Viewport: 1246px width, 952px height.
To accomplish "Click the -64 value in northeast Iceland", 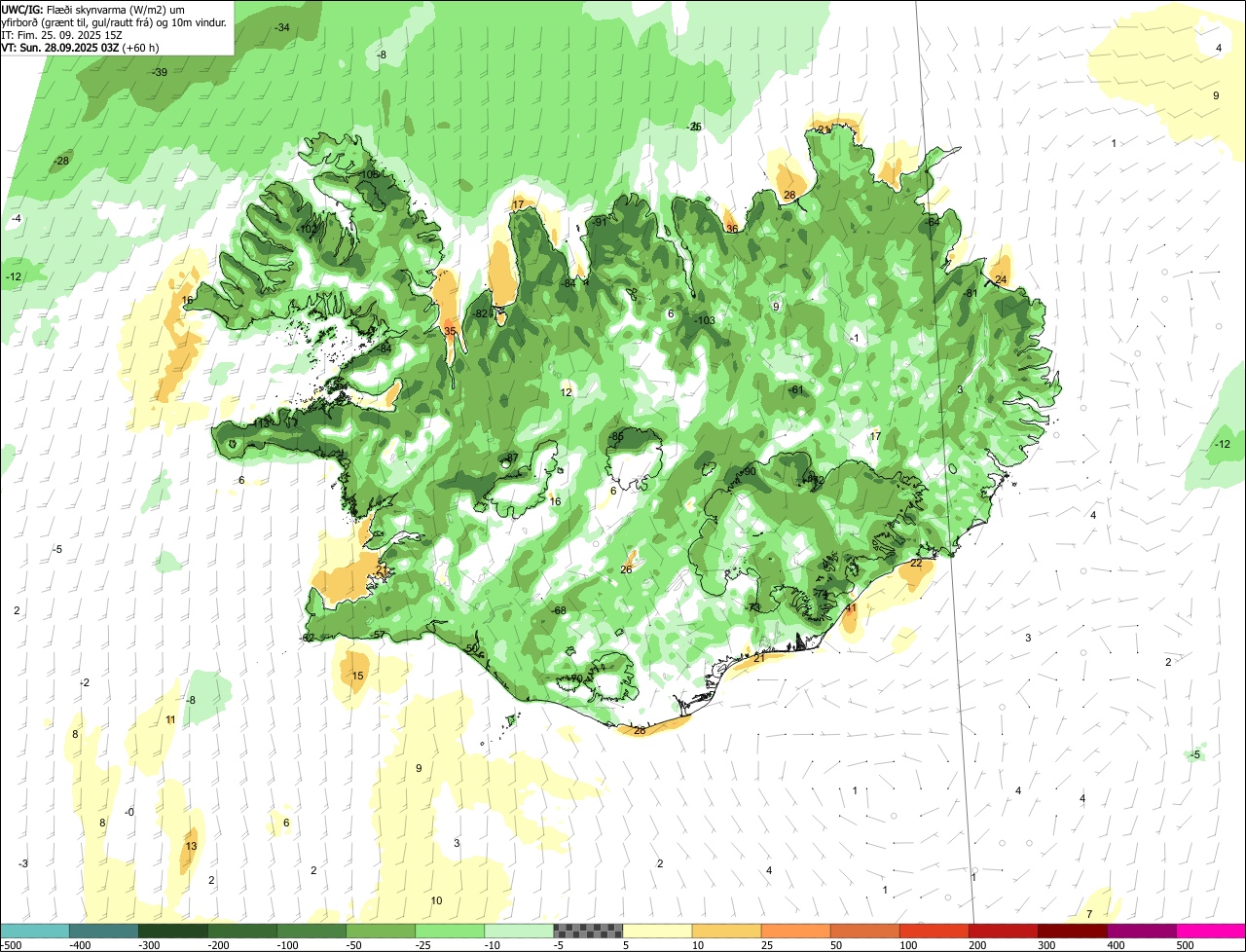I will [933, 223].
